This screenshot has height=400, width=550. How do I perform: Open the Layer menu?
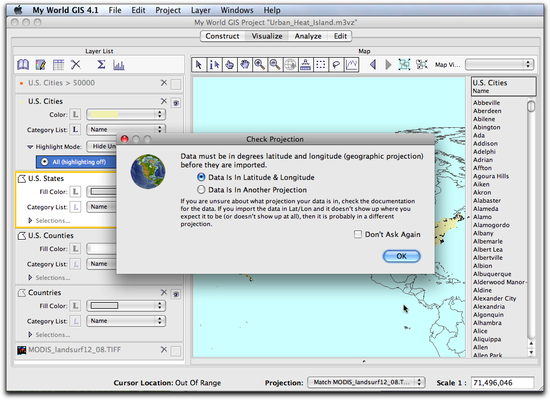(201, 10)
